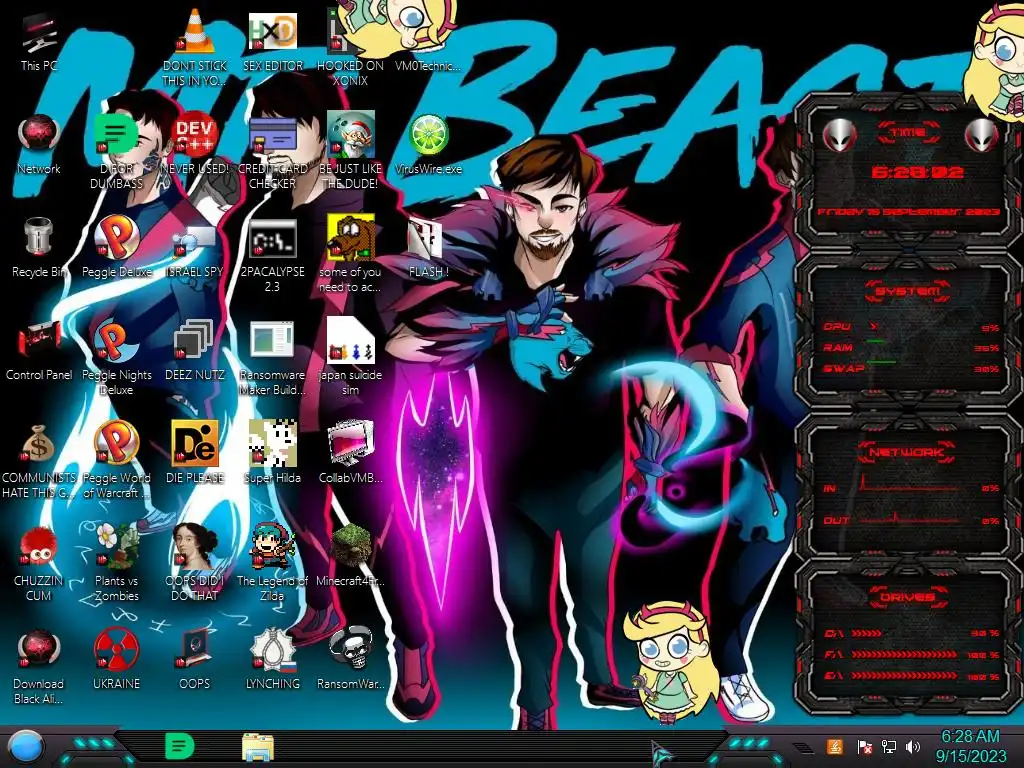Image resolution: width=1024 pixels, height=768 pixels.
Task: Open the taskbar clock showing 6:28 AM
Action: coord(970,746)
